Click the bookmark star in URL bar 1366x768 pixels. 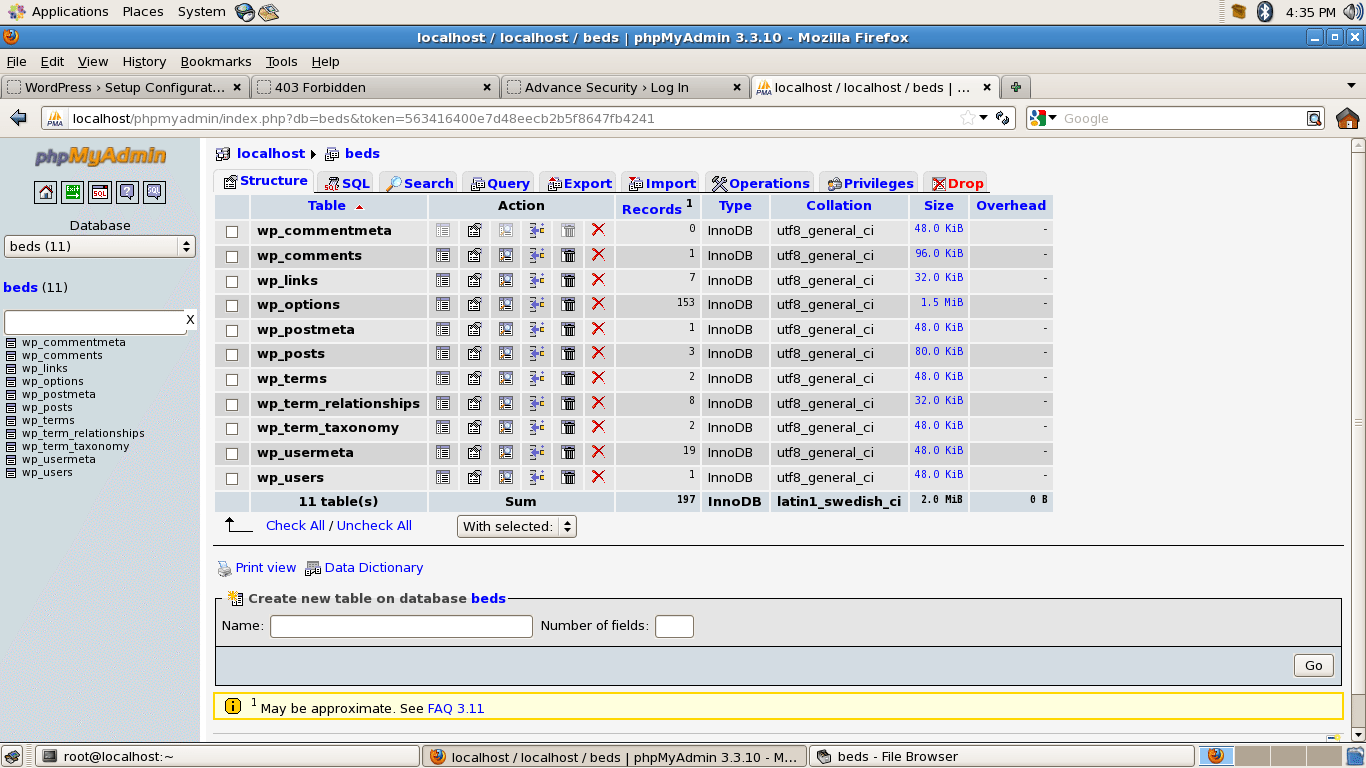(967, 118)
